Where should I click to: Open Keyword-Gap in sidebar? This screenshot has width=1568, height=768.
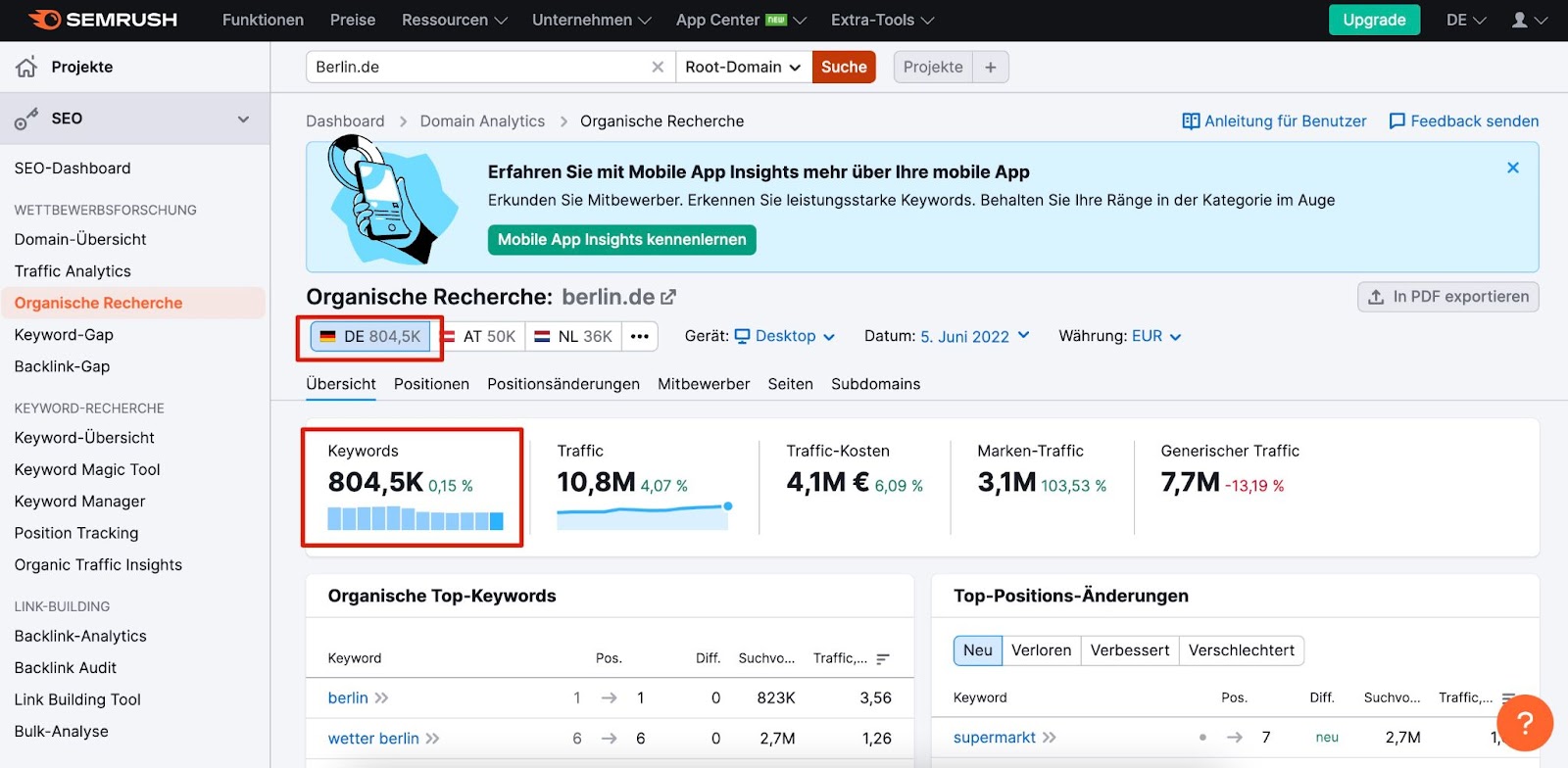point(64,335)
